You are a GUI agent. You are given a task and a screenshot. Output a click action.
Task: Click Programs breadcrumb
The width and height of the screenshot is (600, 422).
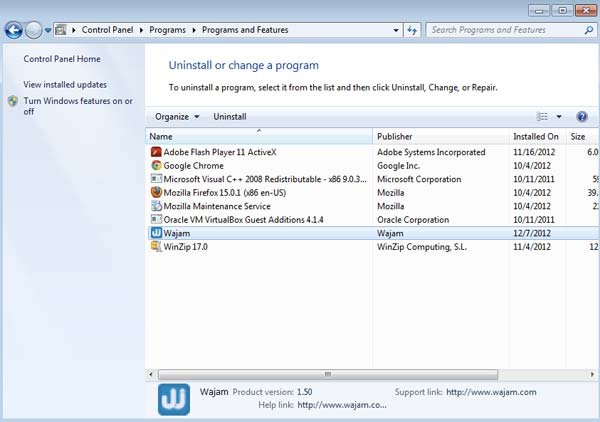(x=167, y=30)
